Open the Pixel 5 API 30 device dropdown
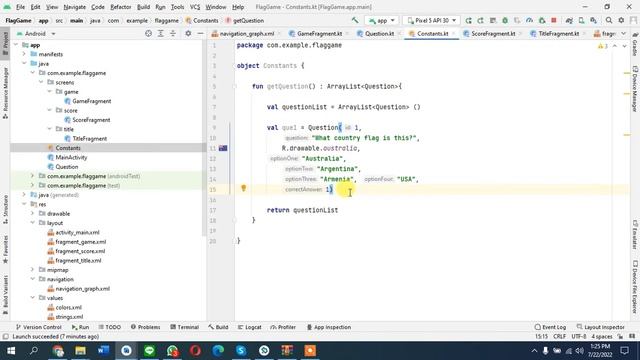The width and height of the screenshot is (640, 360). coord(431,20)
